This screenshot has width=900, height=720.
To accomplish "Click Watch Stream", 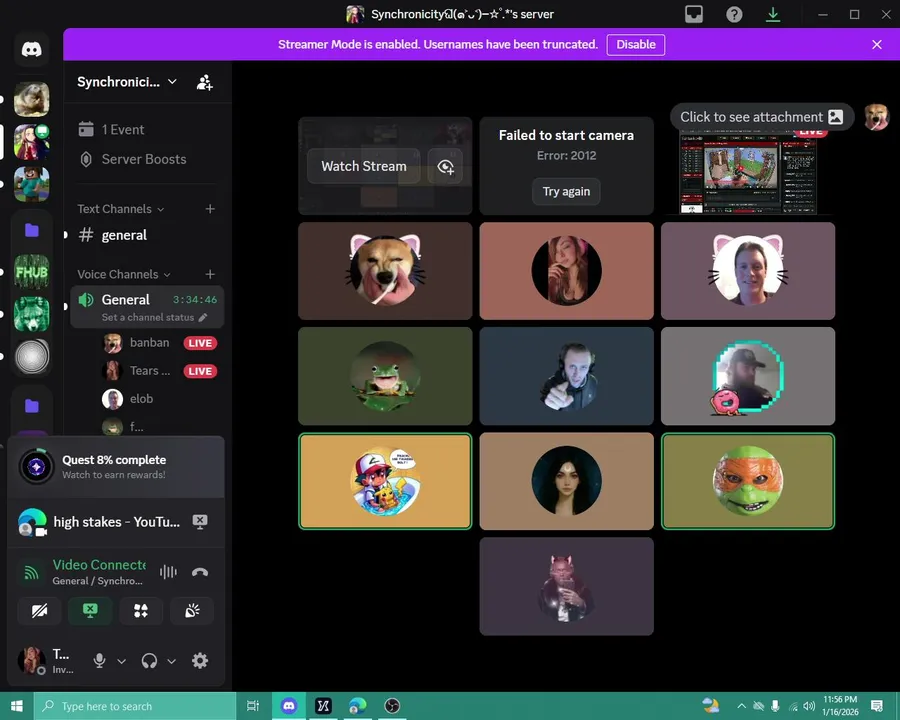I will click(x=364, y=167).
